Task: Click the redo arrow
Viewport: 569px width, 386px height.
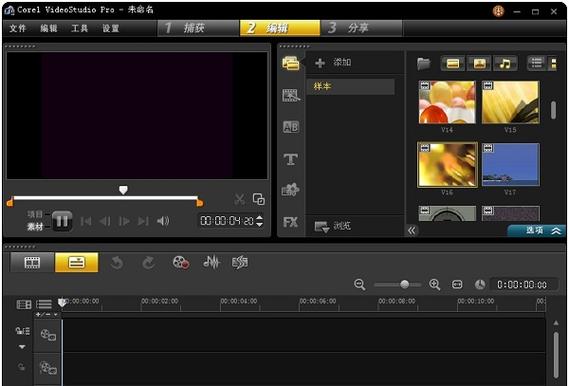Action: 148,262
